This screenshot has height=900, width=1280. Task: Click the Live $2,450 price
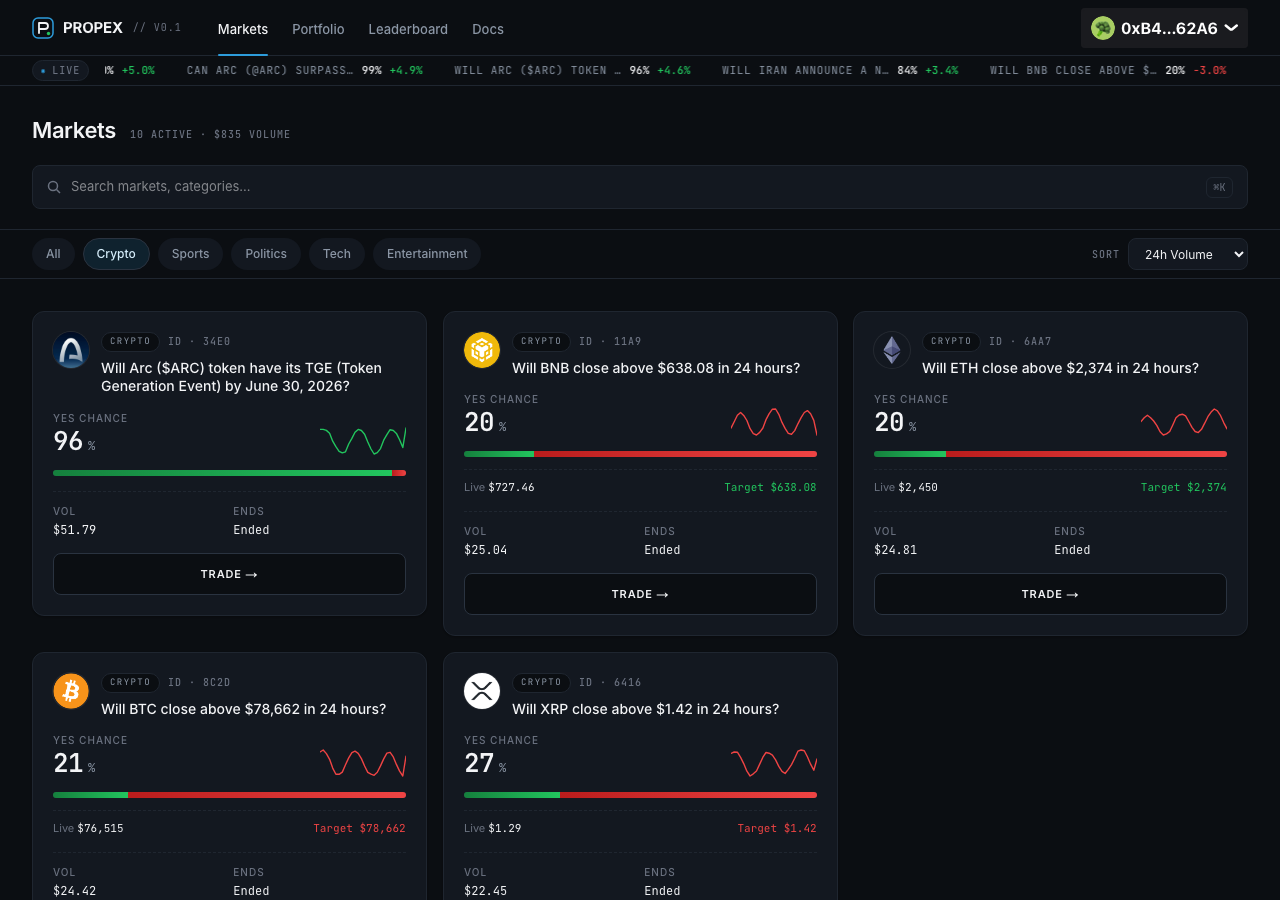(906, 488)
